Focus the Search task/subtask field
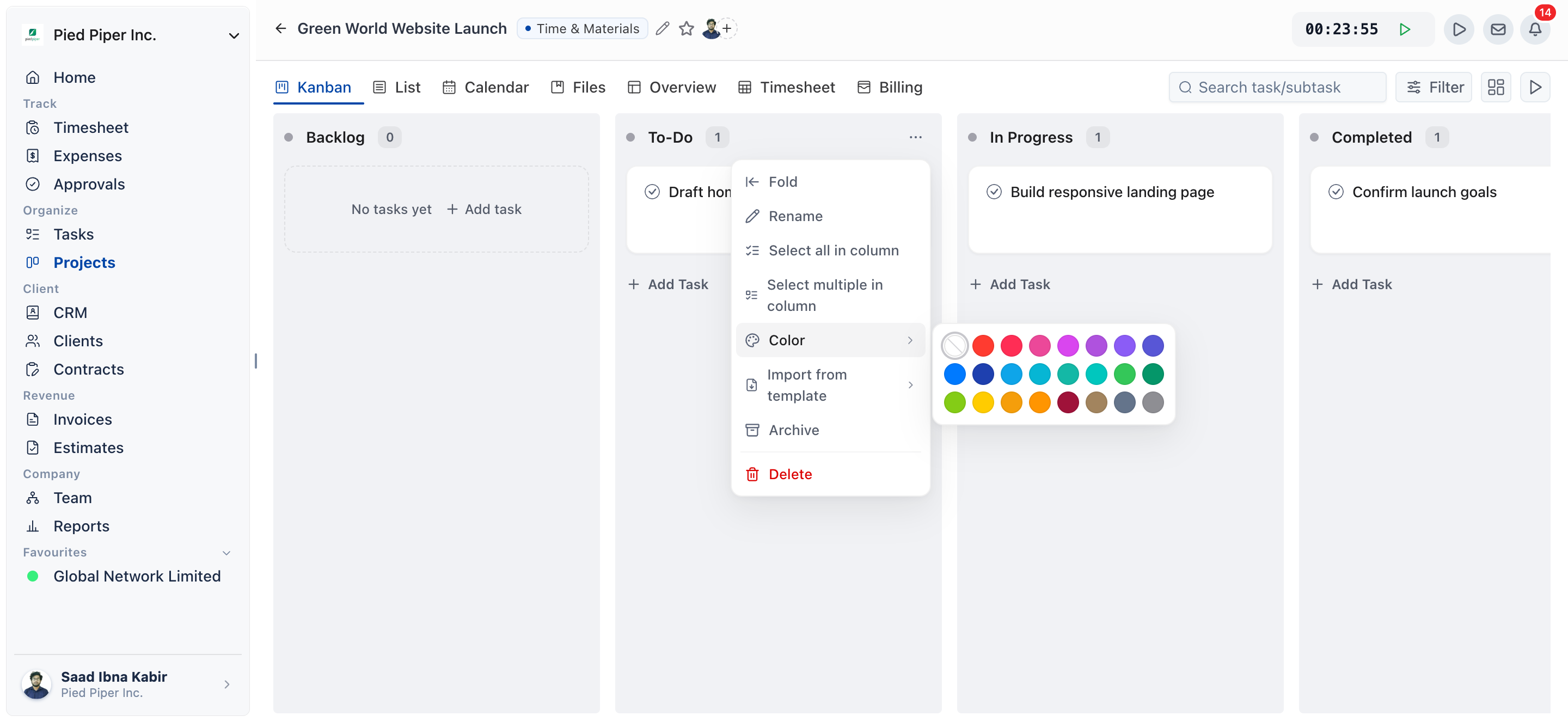The height and width of the screenshot is (722, 1568). 1277,87
